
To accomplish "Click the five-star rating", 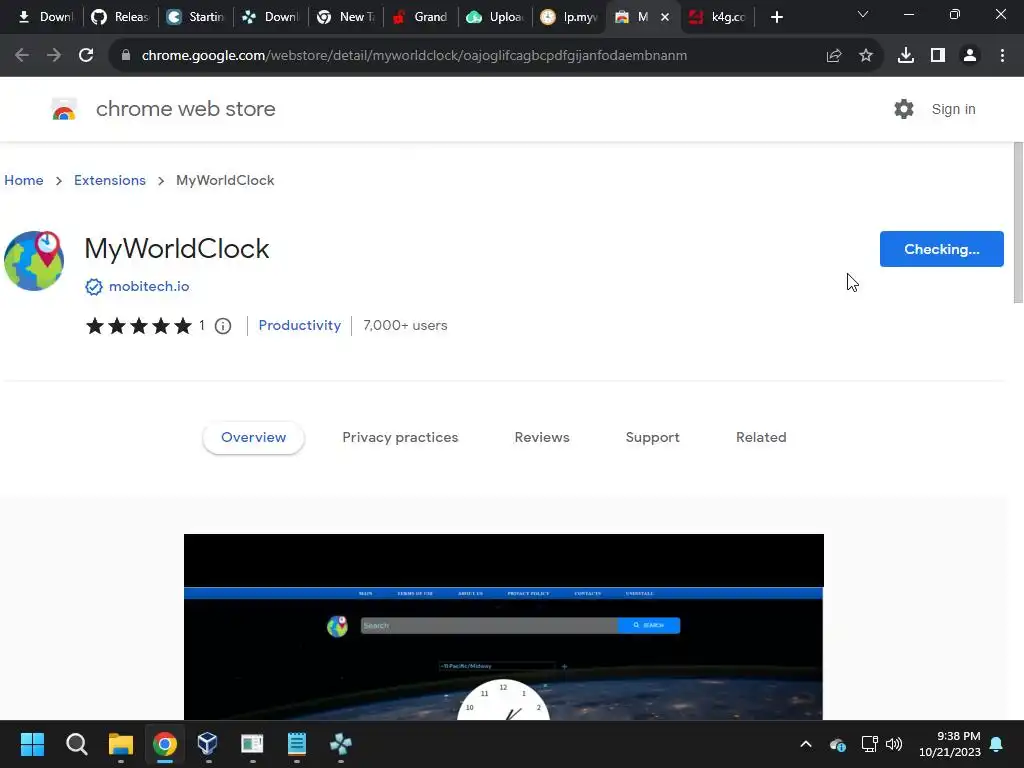I will pos(139,326).
